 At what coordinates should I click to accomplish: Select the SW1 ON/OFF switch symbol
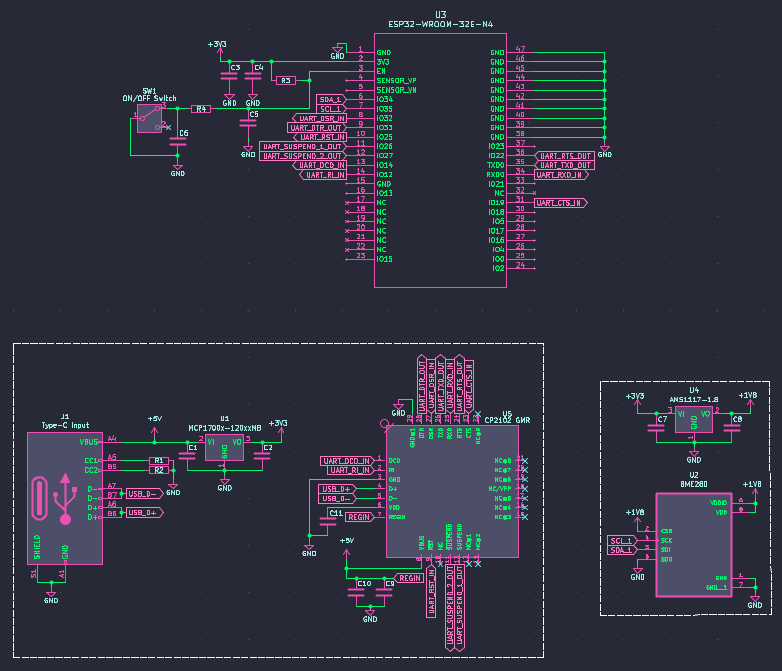[150, 120]
